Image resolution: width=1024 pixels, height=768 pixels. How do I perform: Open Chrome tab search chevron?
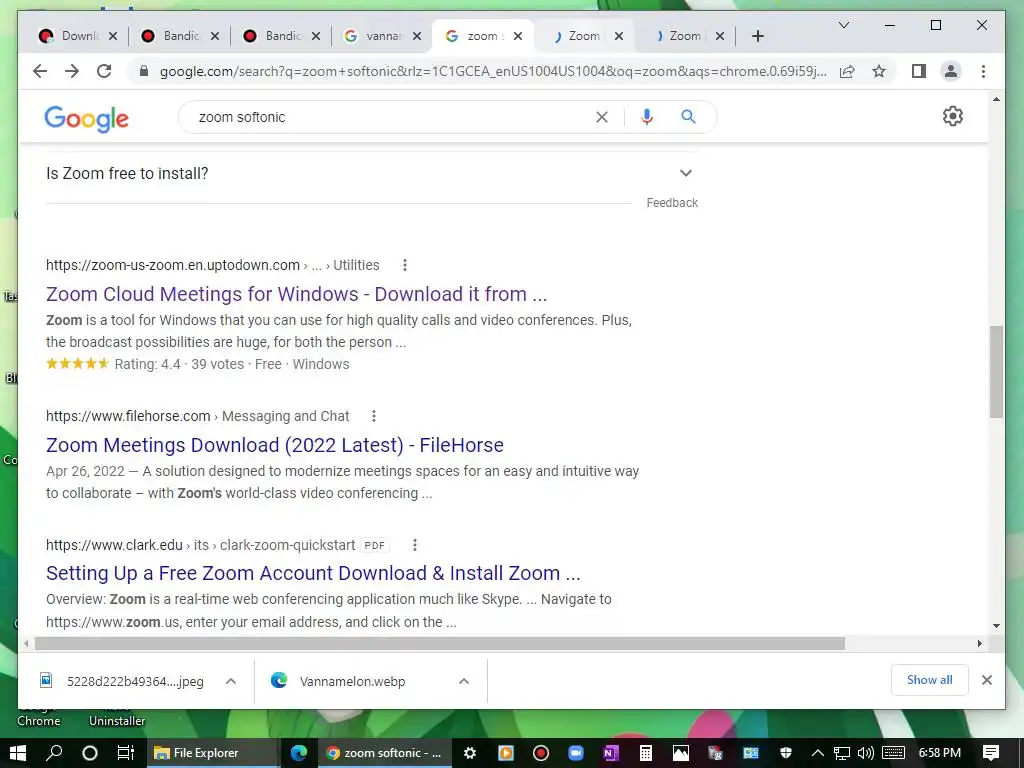(844, 25)
